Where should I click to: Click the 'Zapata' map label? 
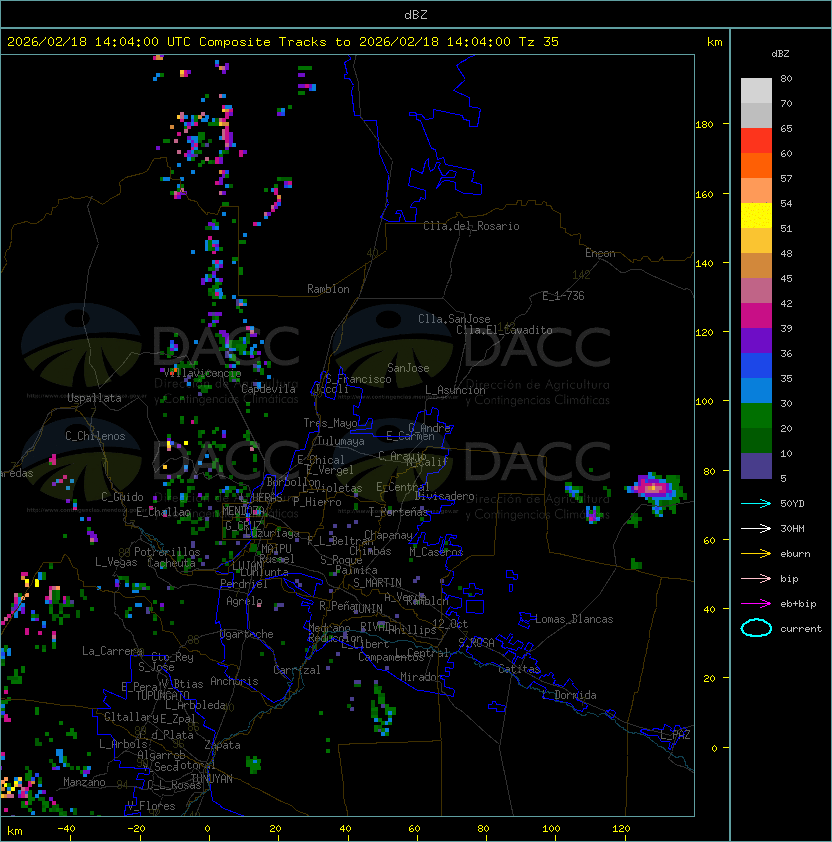(222, 745)
